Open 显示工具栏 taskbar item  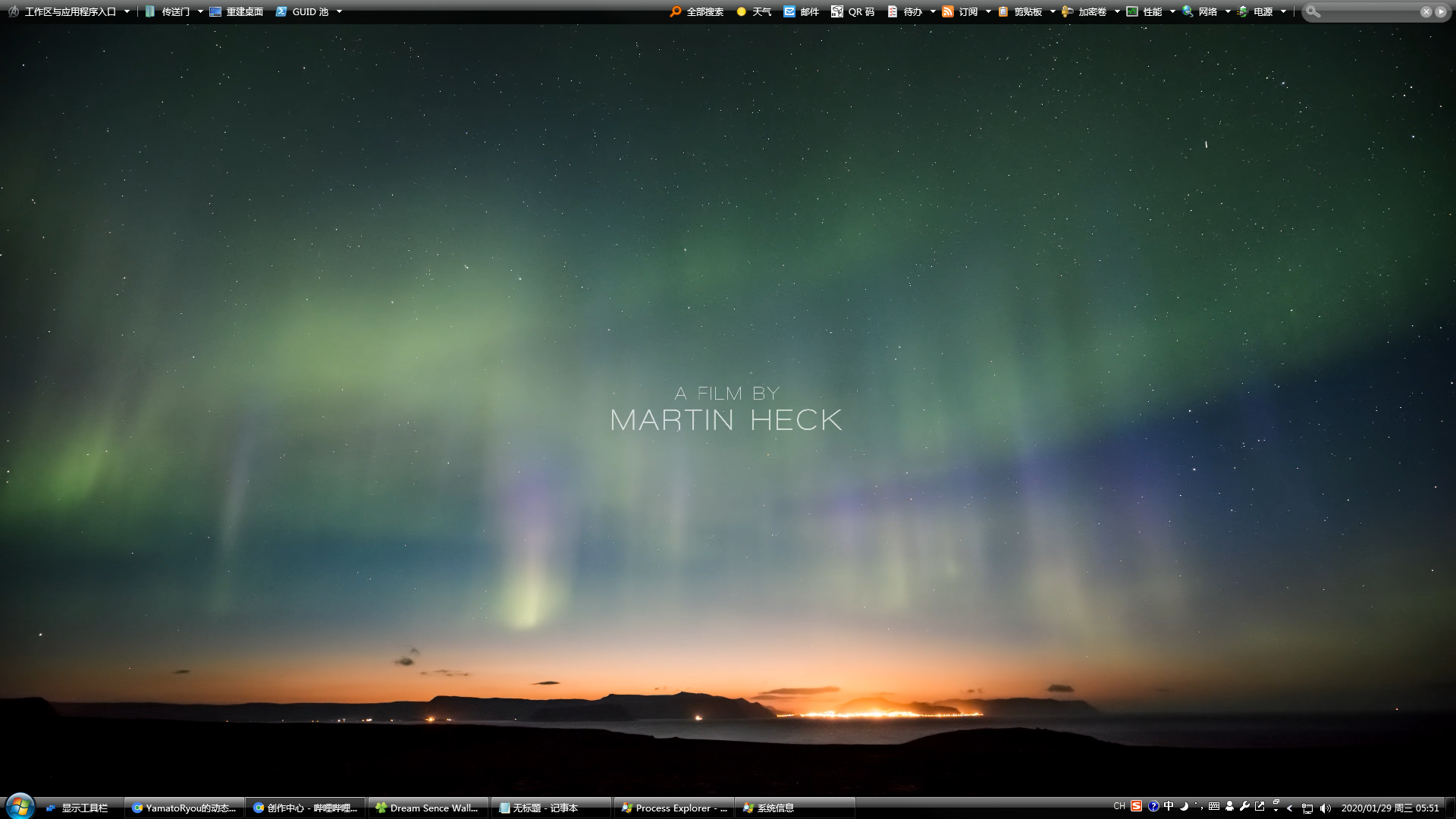(77, 808)
